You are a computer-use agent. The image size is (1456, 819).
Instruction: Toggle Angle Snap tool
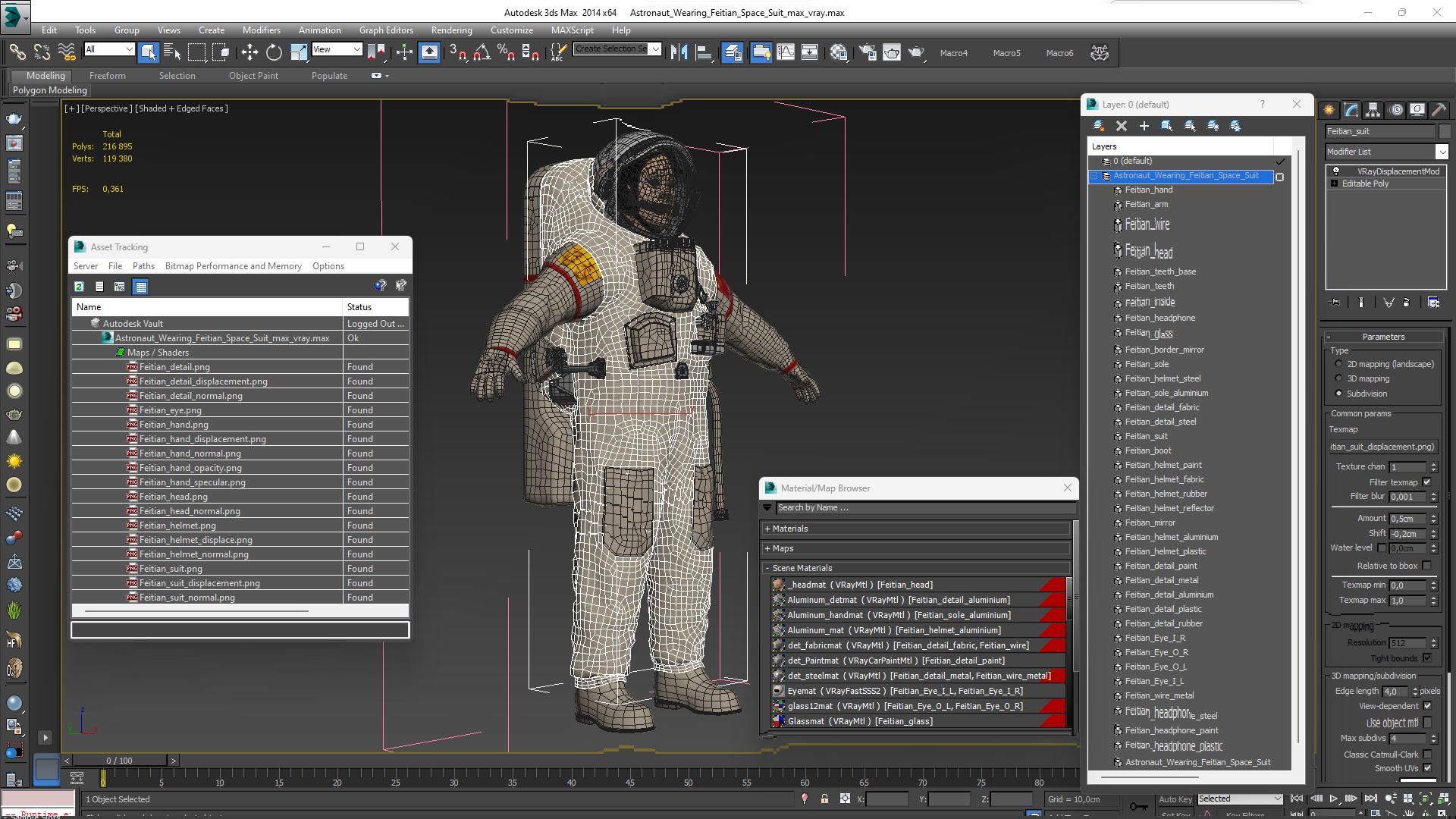click(x=482, y=52)
